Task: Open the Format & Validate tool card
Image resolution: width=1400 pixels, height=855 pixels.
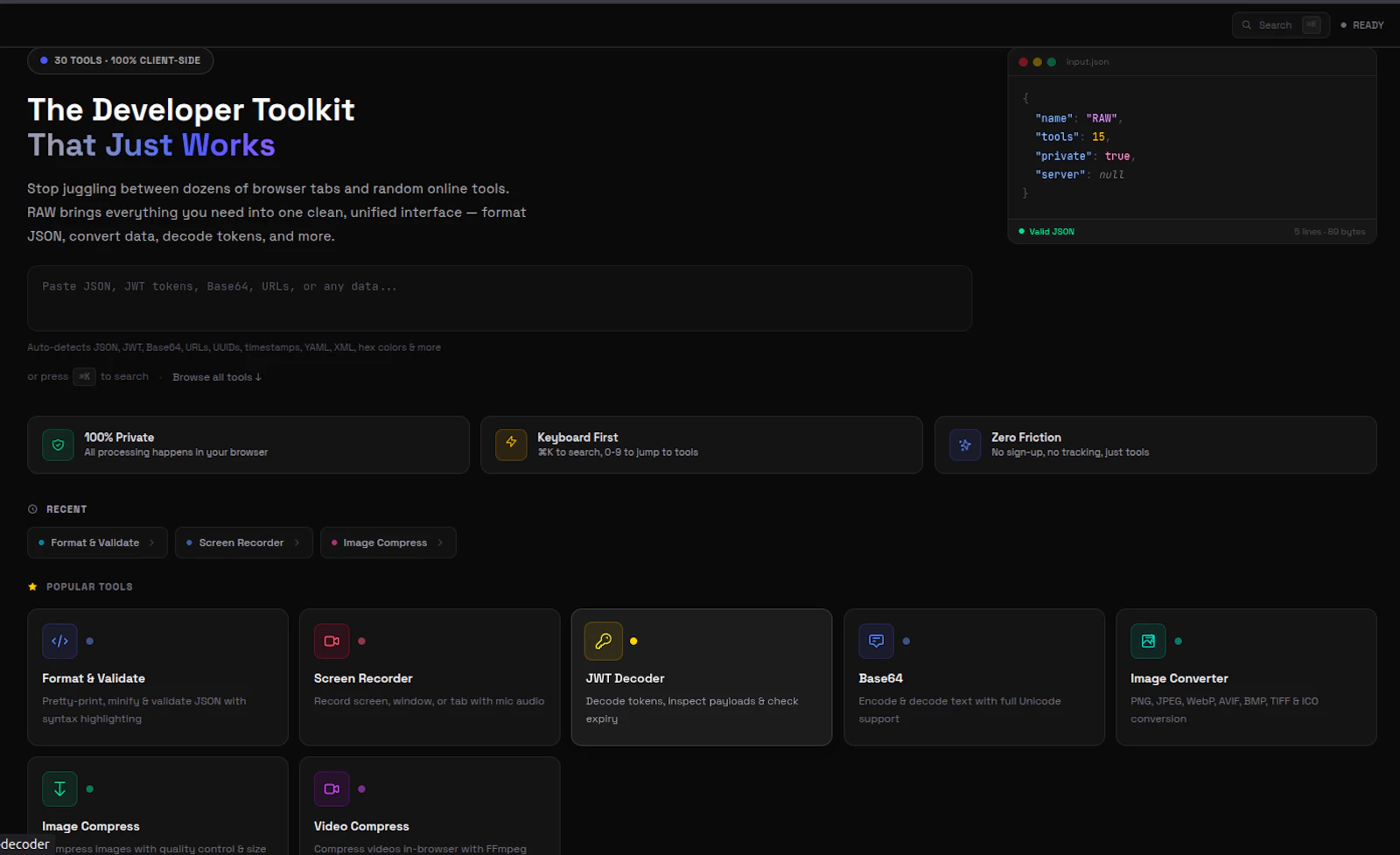Action: click(157, 677)
